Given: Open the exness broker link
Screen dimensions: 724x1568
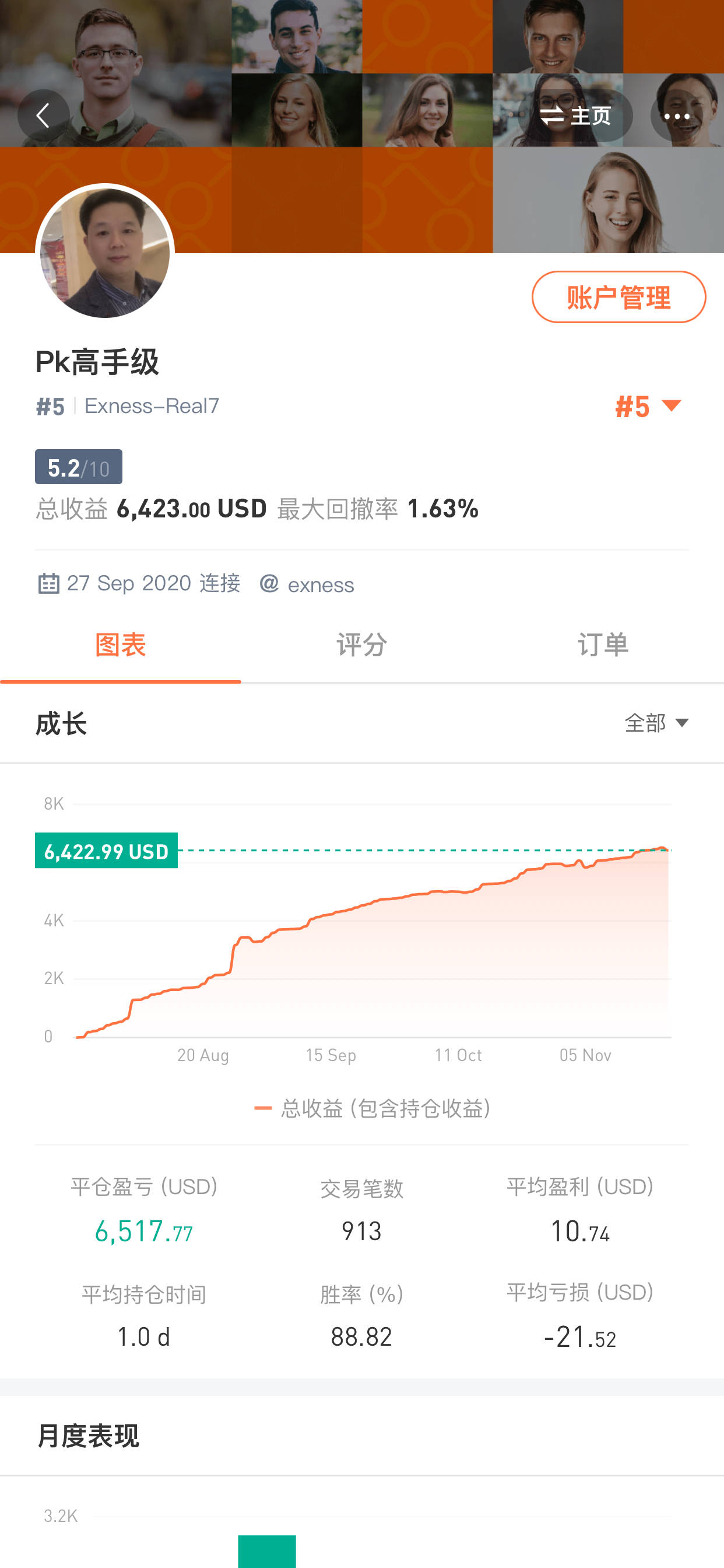Looking at the screenshot, I should point(321,585).
